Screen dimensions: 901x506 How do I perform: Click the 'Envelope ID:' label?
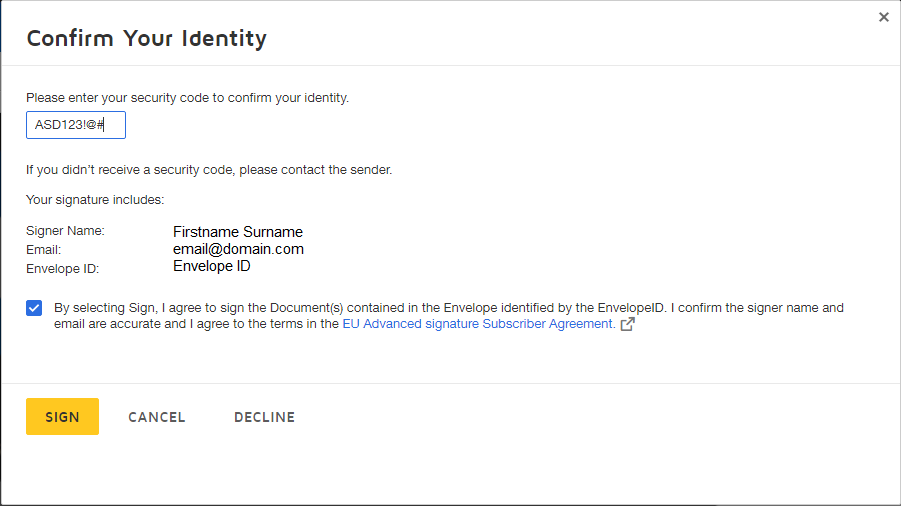(62, 269)
